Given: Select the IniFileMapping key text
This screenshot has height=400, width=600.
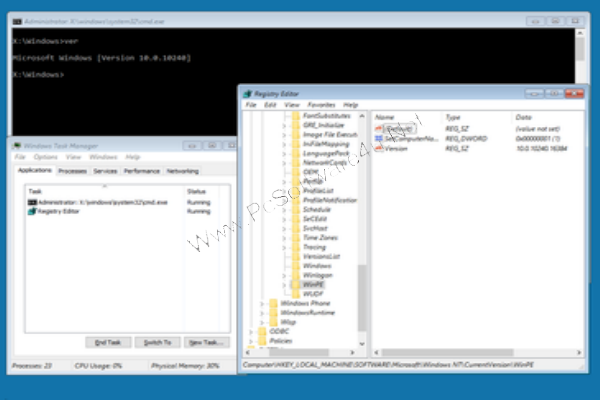Looking at the screenshot, I should [326, 144].
